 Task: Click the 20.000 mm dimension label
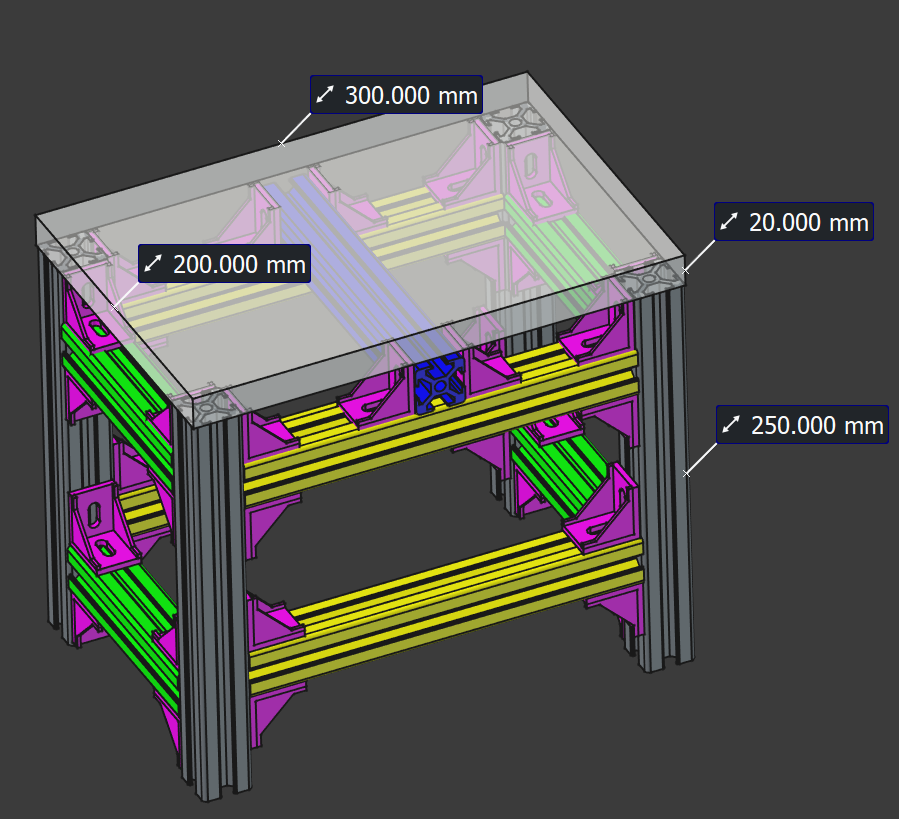click(794, 222)
